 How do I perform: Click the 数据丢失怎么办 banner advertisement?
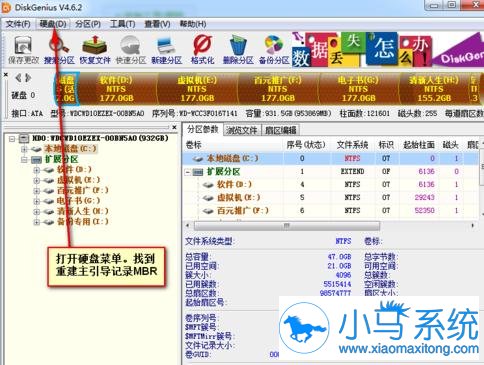click(x=387, y=49)
